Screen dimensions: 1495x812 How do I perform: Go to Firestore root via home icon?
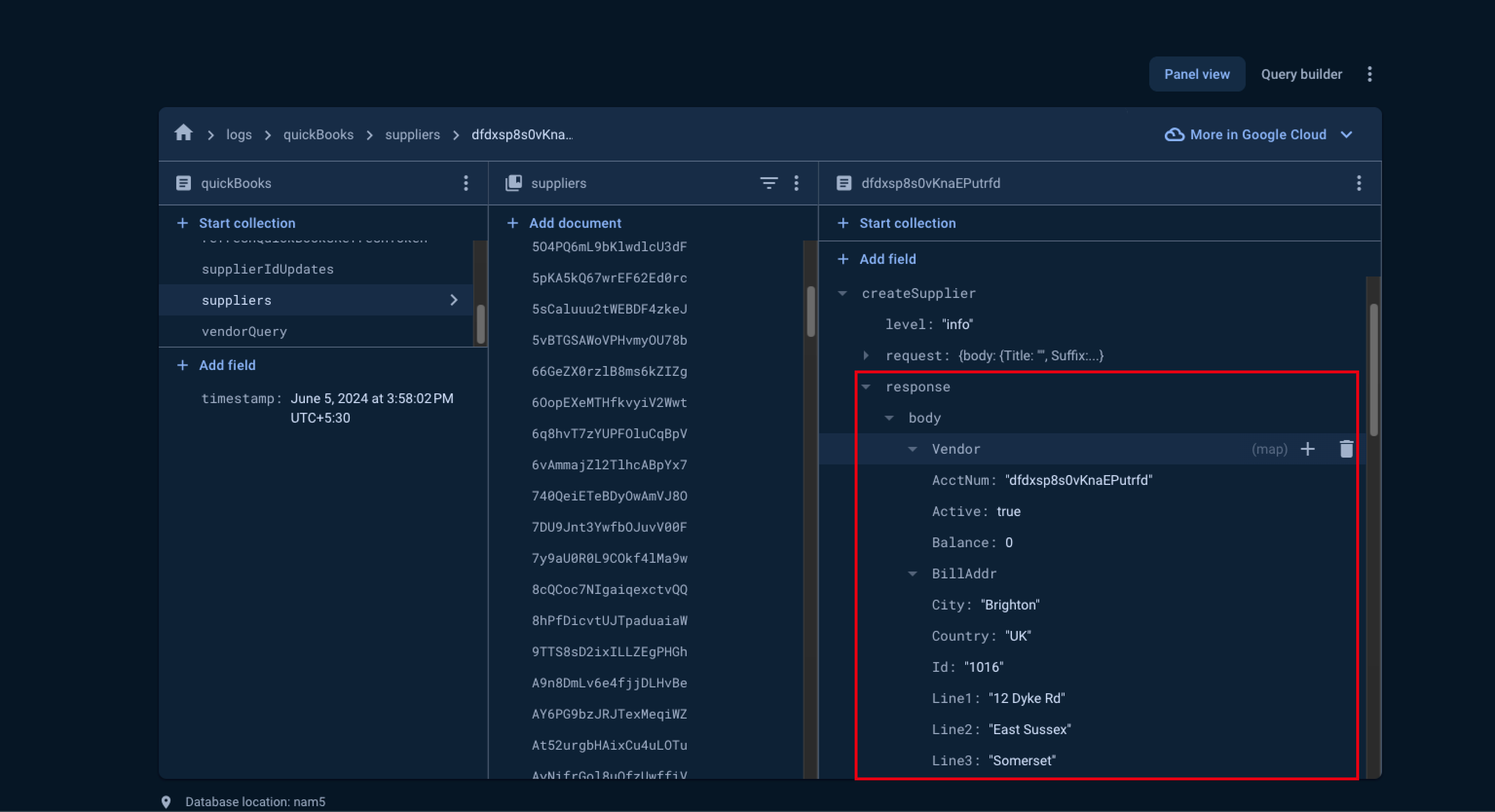pyautogui.click(x=184, y=133)
